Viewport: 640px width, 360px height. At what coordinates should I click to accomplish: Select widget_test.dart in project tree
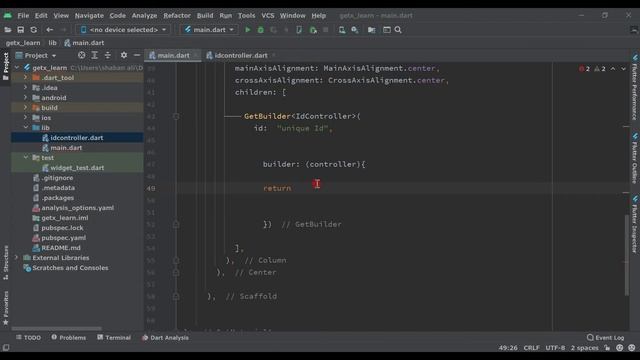(x=77, y=168)
